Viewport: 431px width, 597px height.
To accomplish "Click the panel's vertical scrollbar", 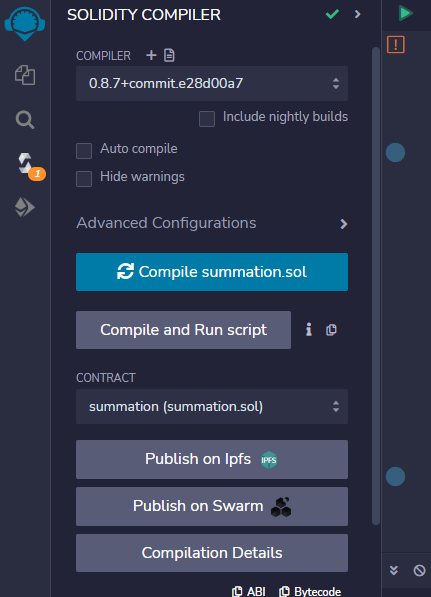I will [x=376, y=286].
